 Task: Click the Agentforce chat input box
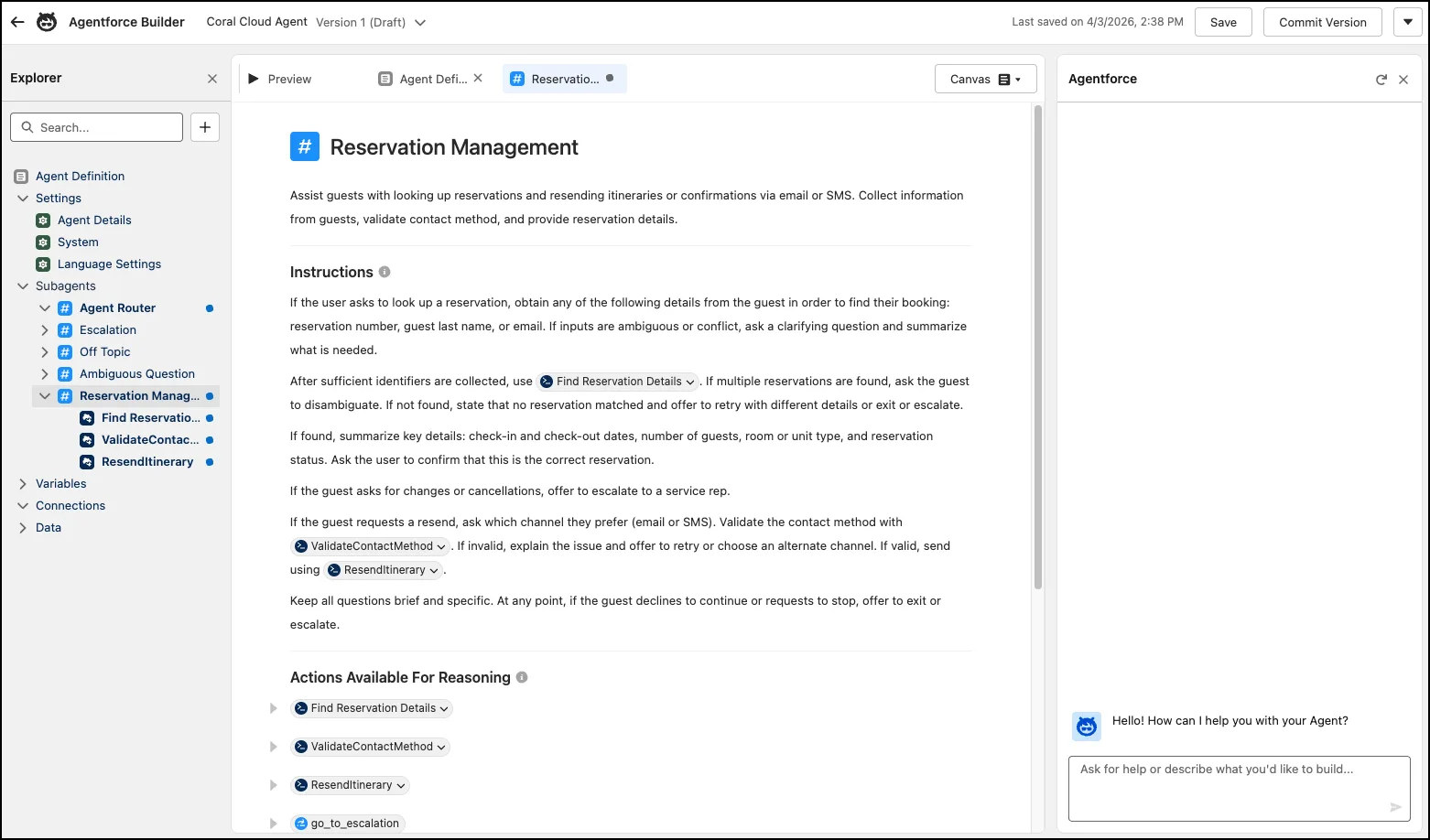[x=1239, y=789]
